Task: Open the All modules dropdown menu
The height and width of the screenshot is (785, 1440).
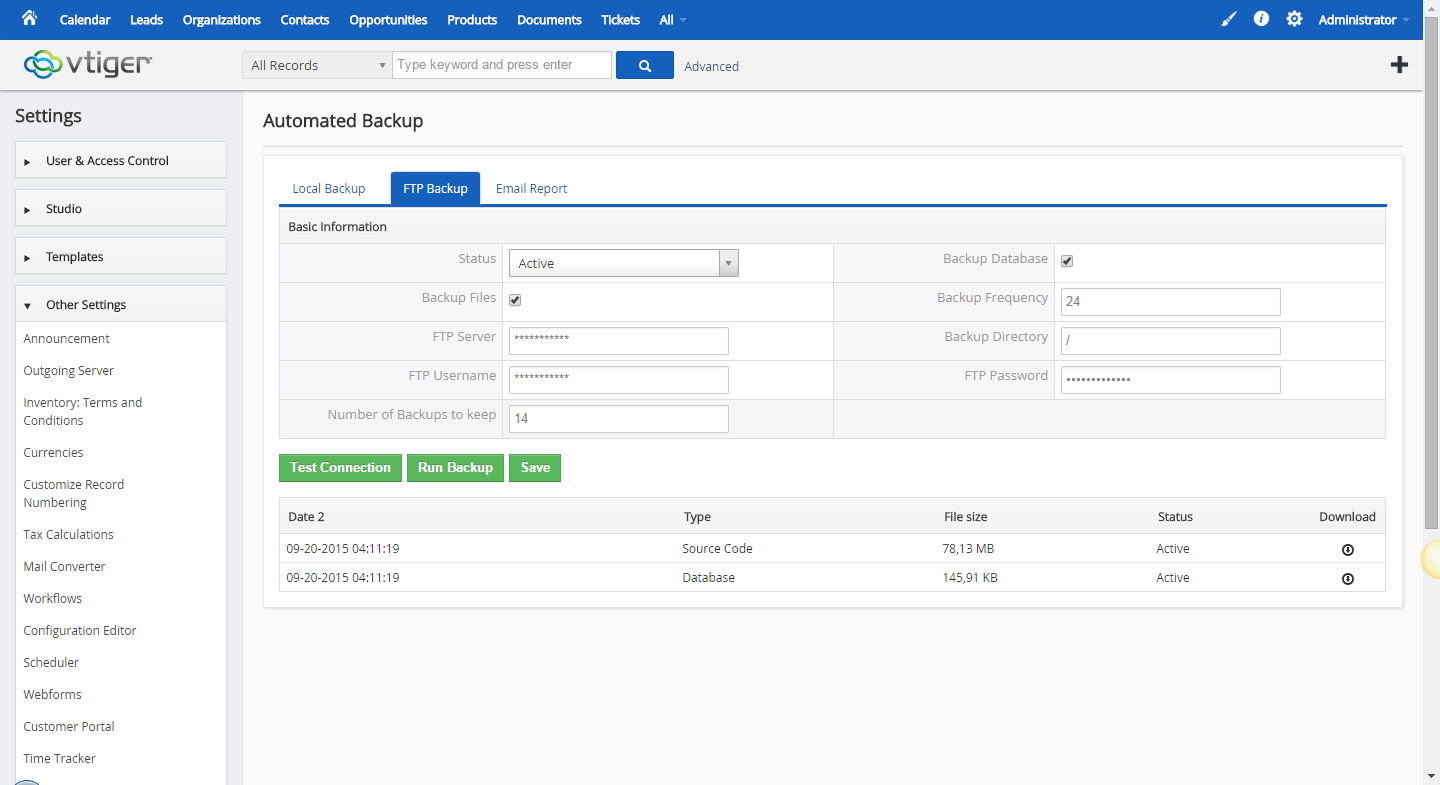Action: coord(673,20)
